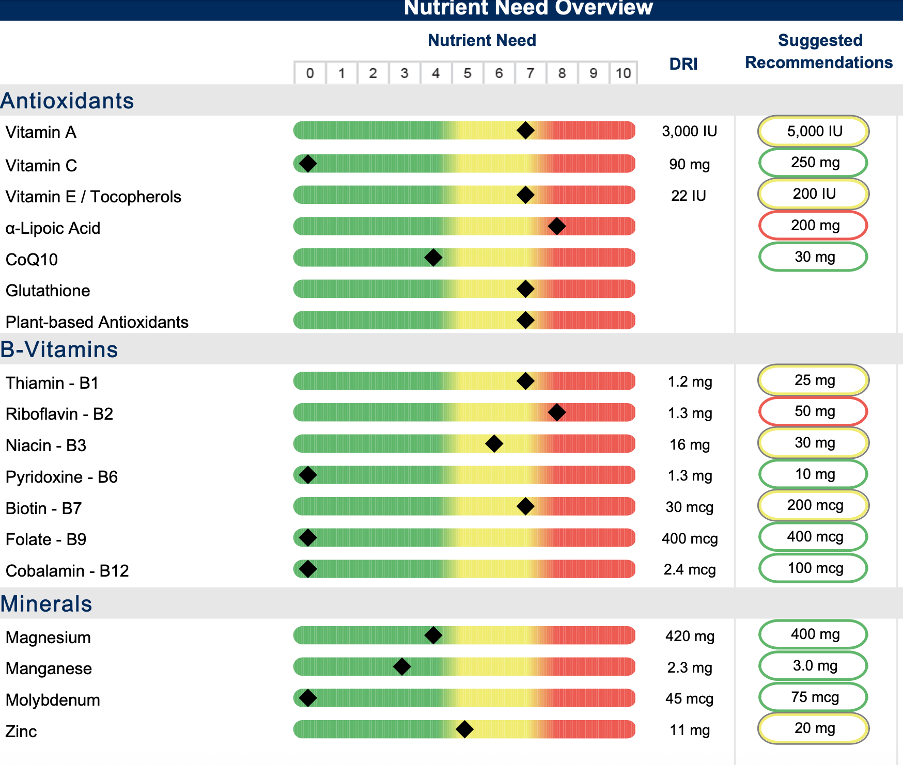Click the Vitamin C need bar
This screenshot has width=904, height=766.
pyautogui.click(x=464, y=164)
